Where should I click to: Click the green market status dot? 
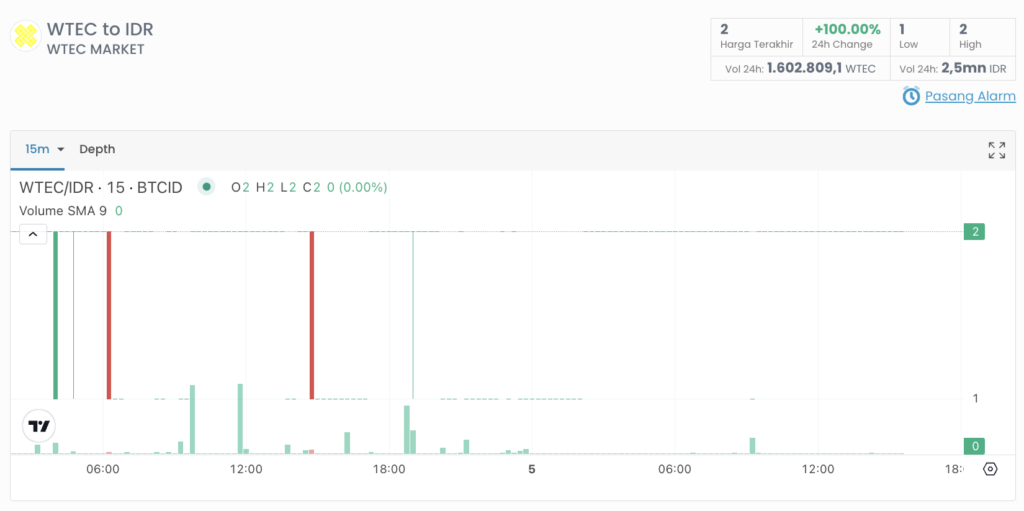(207, 188)
